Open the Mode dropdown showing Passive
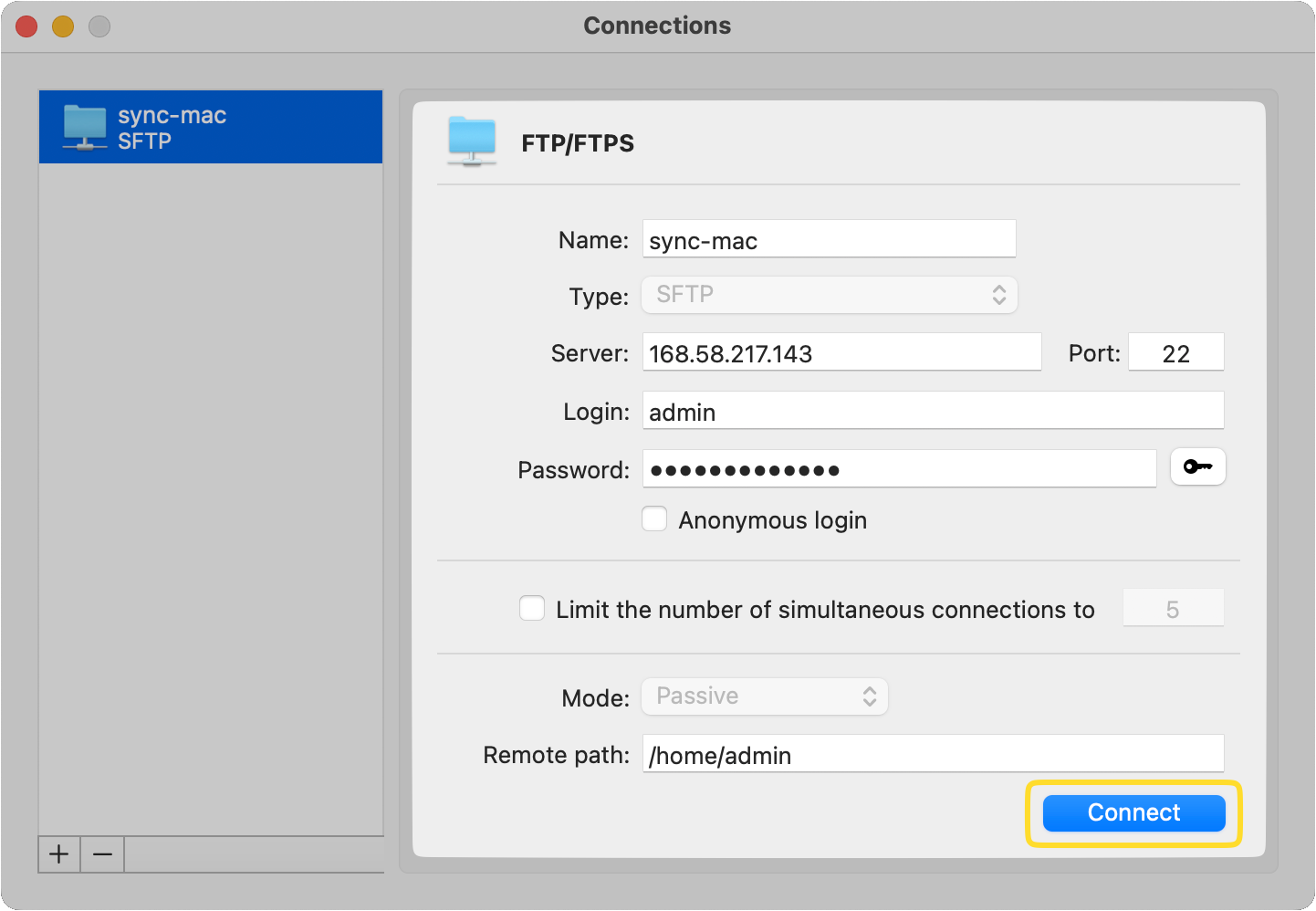The image size is (1316, 911). pos(764,696)
